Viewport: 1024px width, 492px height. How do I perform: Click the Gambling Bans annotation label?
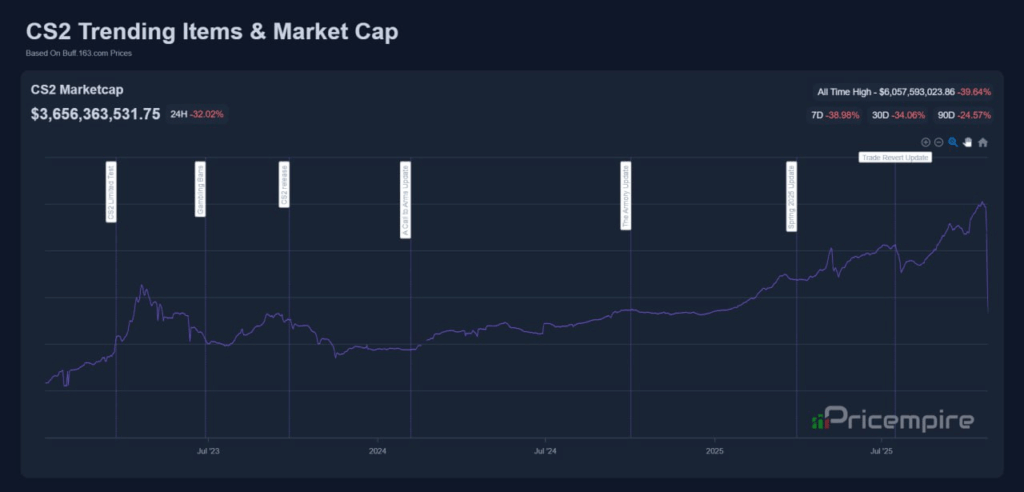(200, 192)
